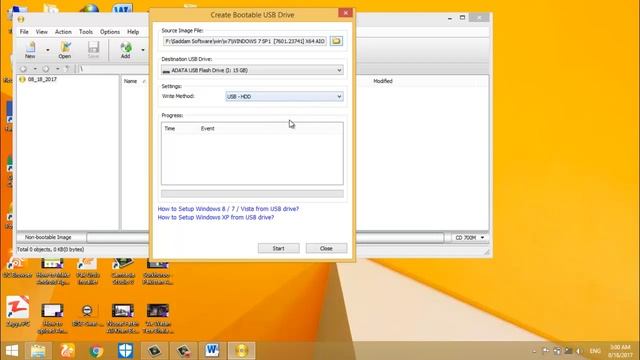Click the greyed-out Save toolbar icon
Screen dimensions: 640x360
pos(93,50)
